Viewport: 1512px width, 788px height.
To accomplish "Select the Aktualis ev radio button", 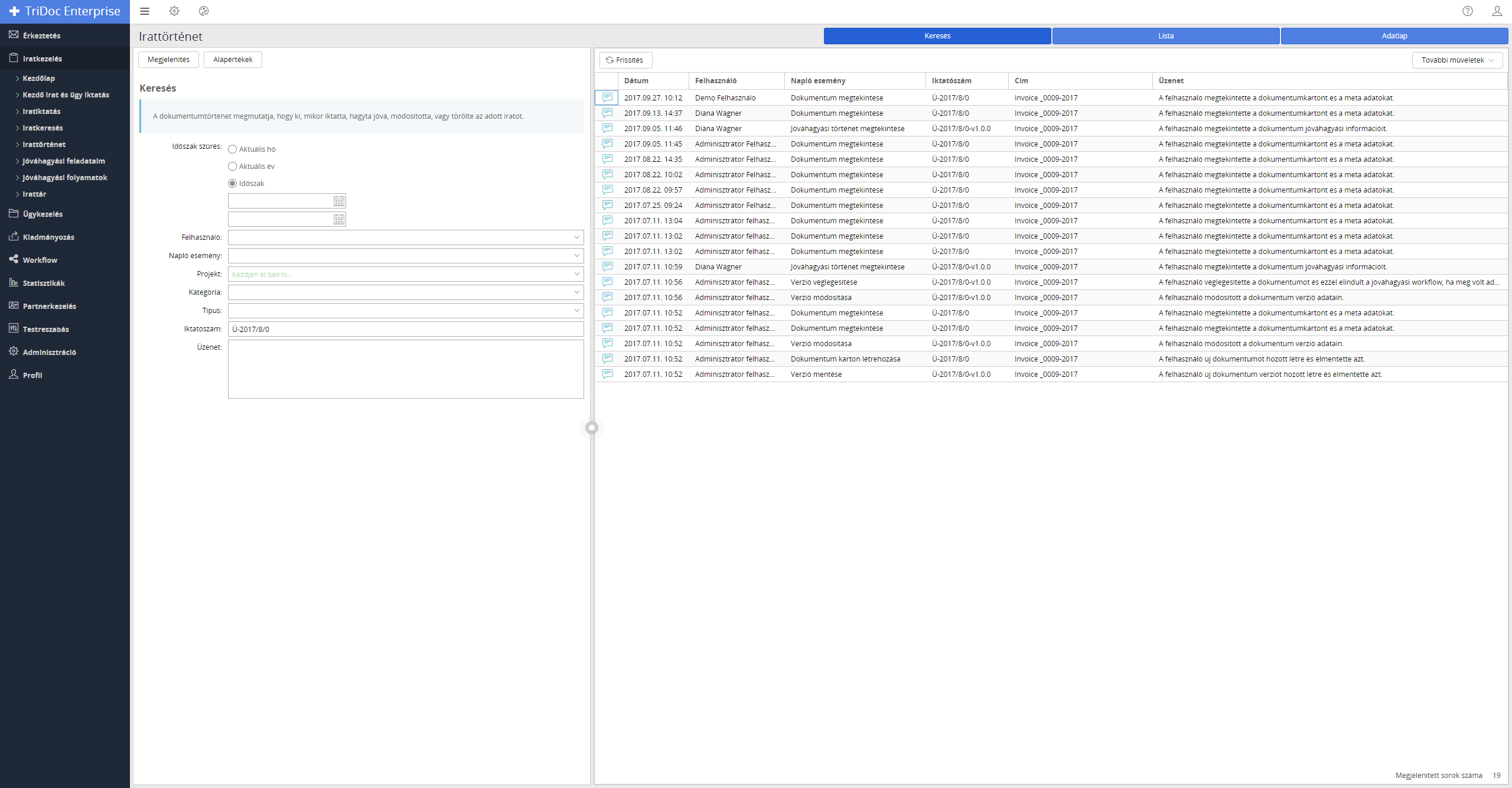I will [233, 167].
